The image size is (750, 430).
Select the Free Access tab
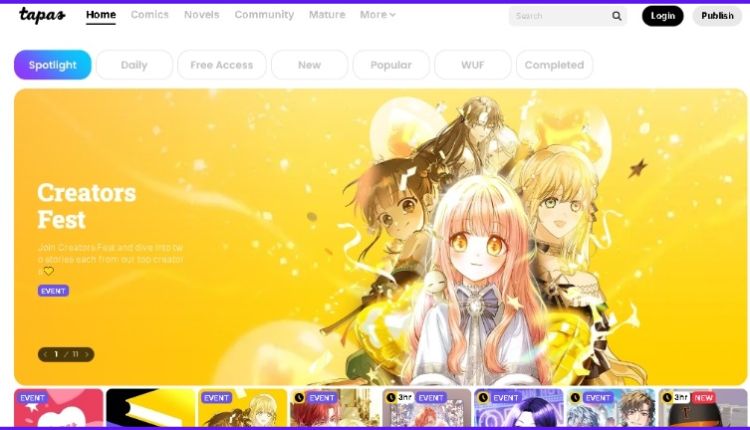point(221,65)
